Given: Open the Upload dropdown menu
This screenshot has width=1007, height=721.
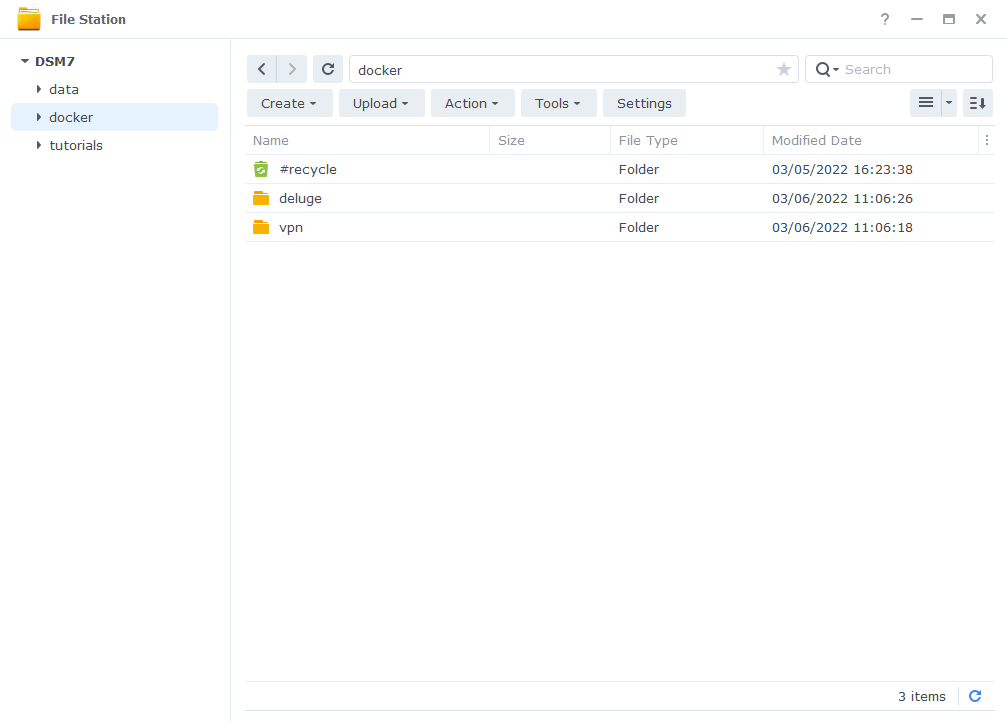Looking at the screenshot, I should 381,103.
